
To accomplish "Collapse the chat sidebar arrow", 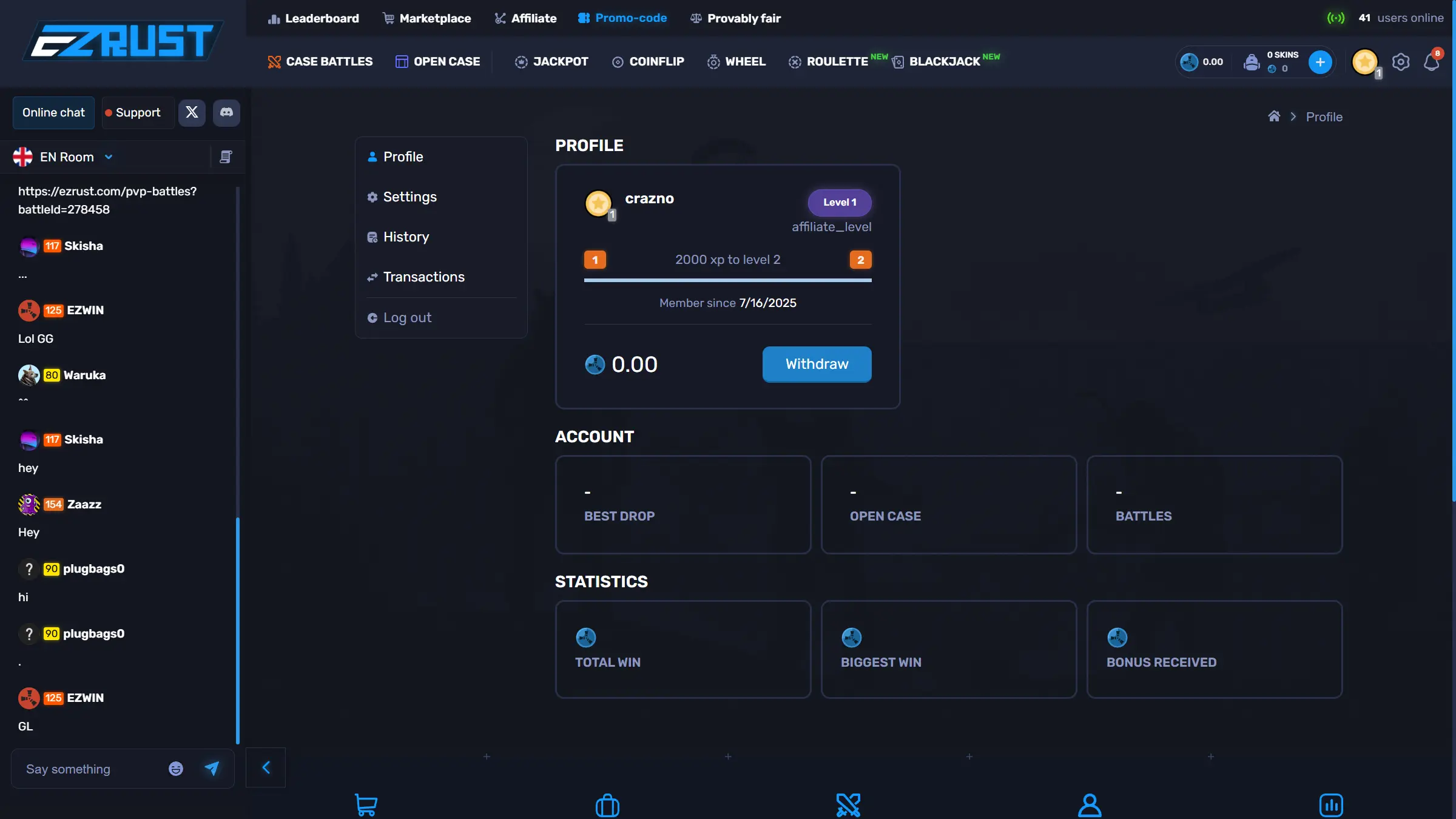I will pyautogui.click(x=266, y=767).
